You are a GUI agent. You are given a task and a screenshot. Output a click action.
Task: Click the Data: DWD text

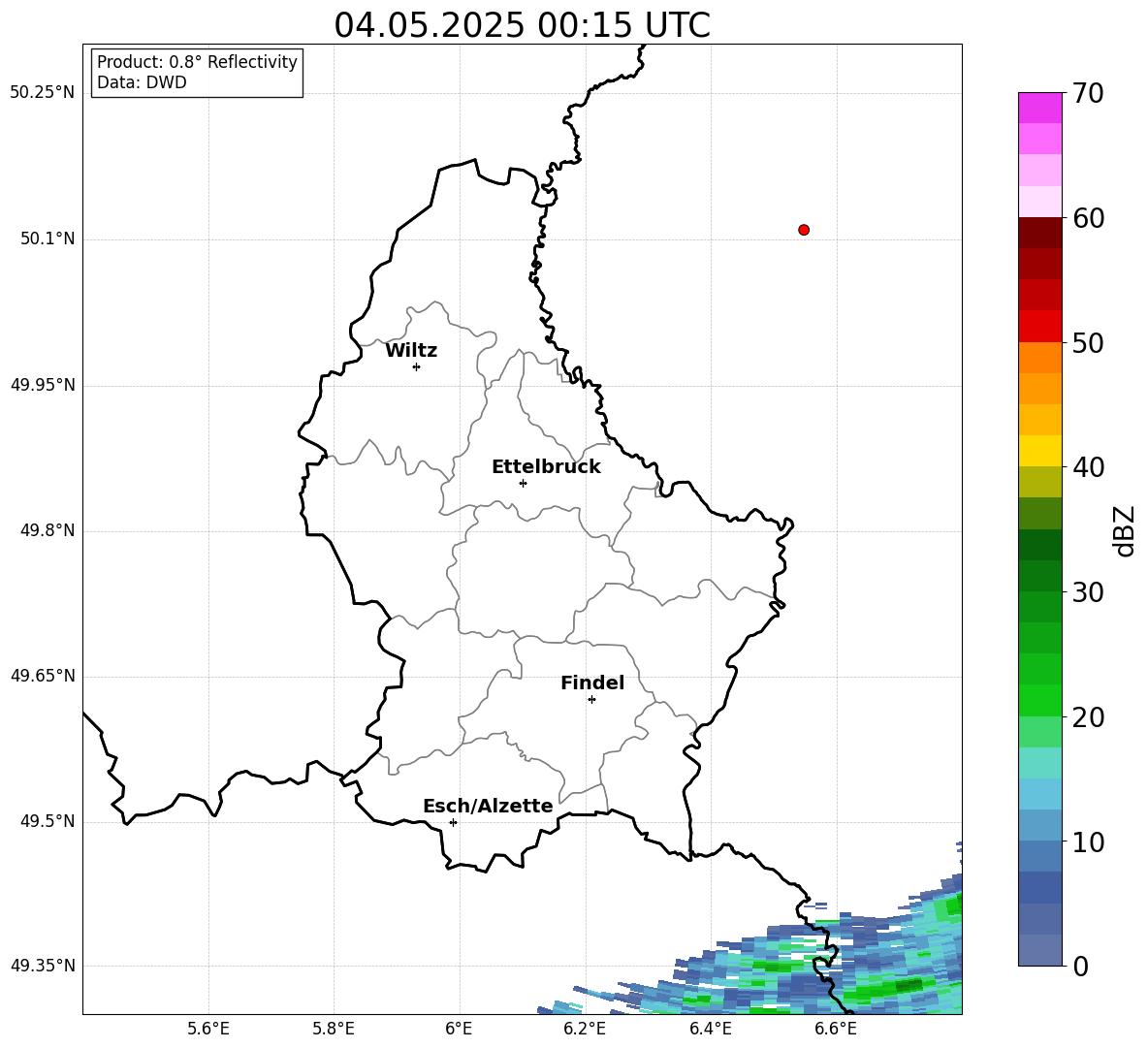point(142,82)
